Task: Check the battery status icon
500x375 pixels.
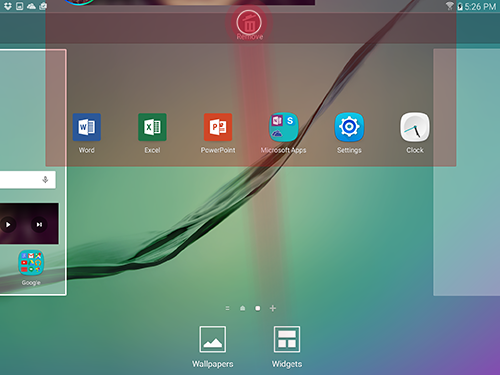Action: [x=460, y=6]
